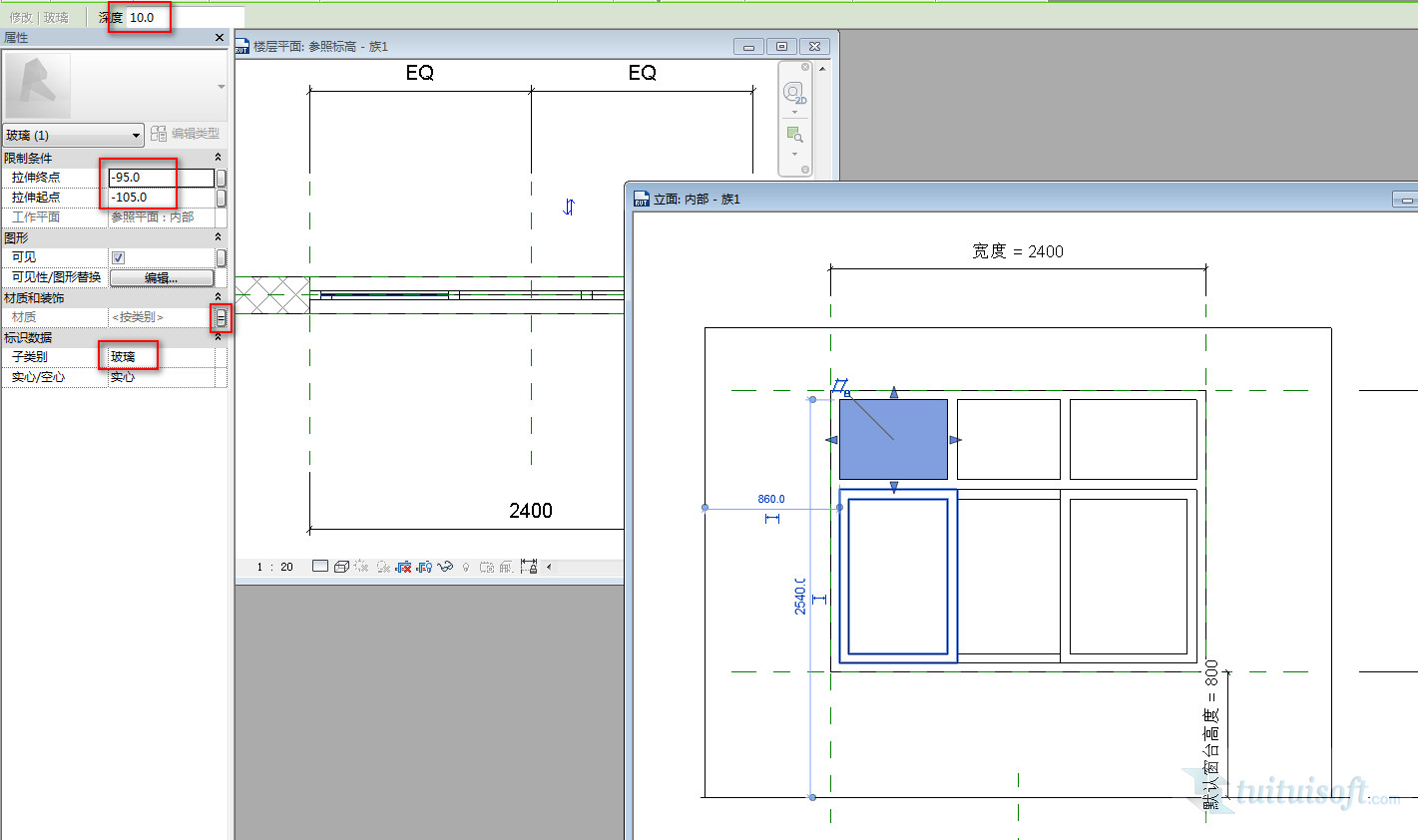Click the visual style cube icon

click(341, 567)
